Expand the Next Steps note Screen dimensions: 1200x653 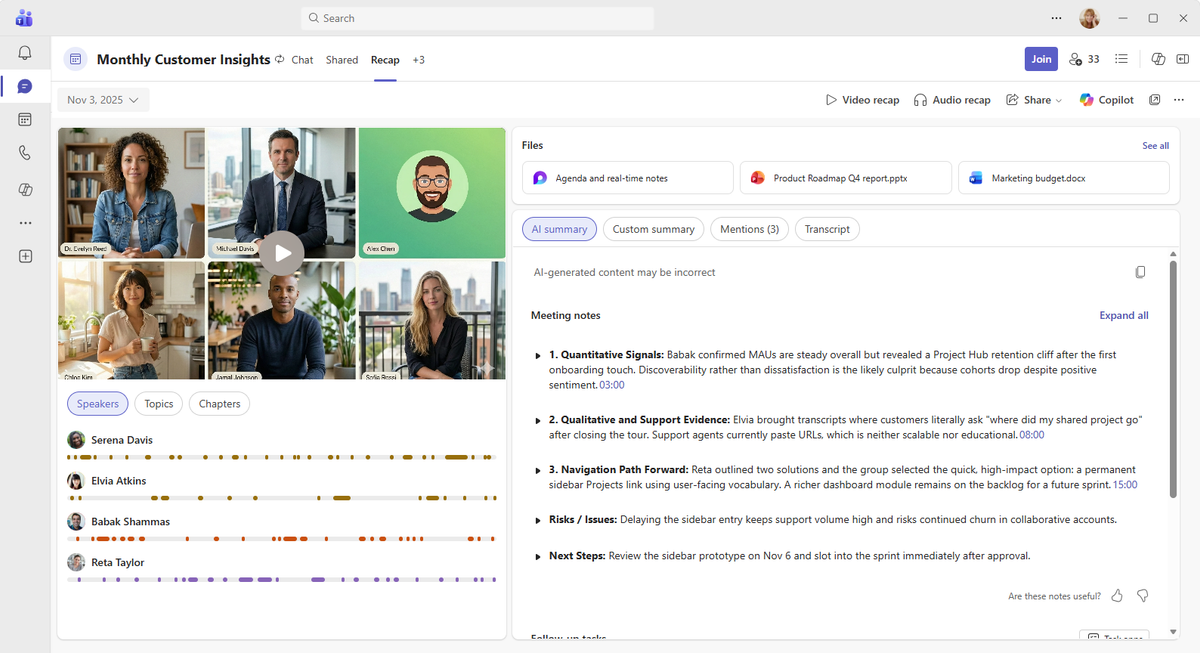point(538,556)
